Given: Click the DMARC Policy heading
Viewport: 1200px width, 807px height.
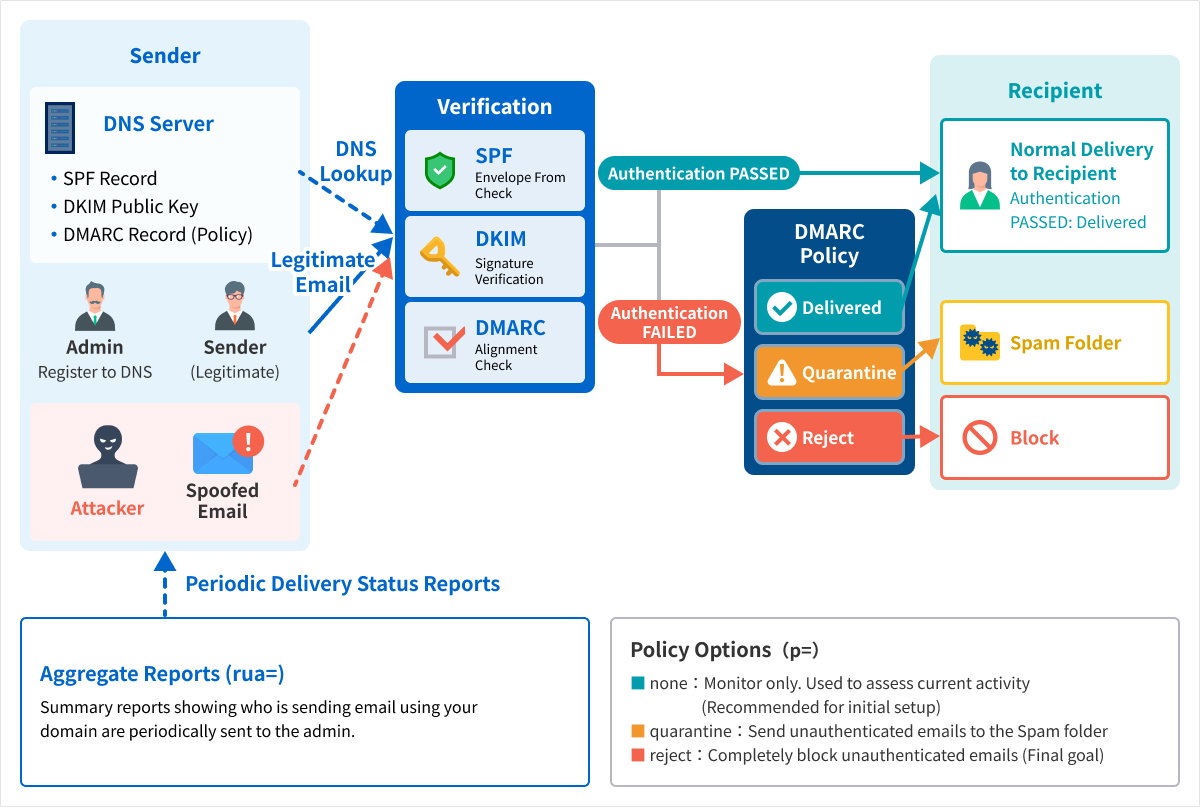Looking at the screenshot, I should coord(829,244).
